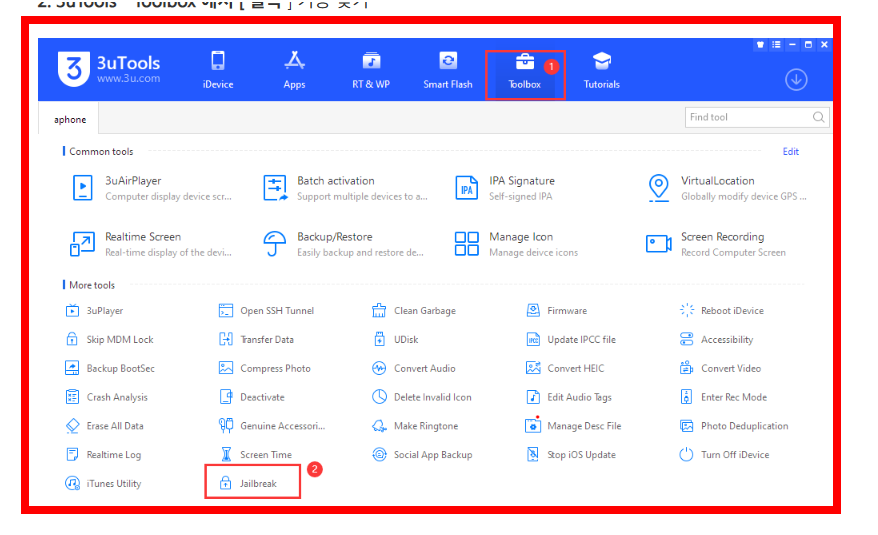Launch 3uAirPlayer tool
This screenshot has width=878, height=535.
tap(151, 188)
